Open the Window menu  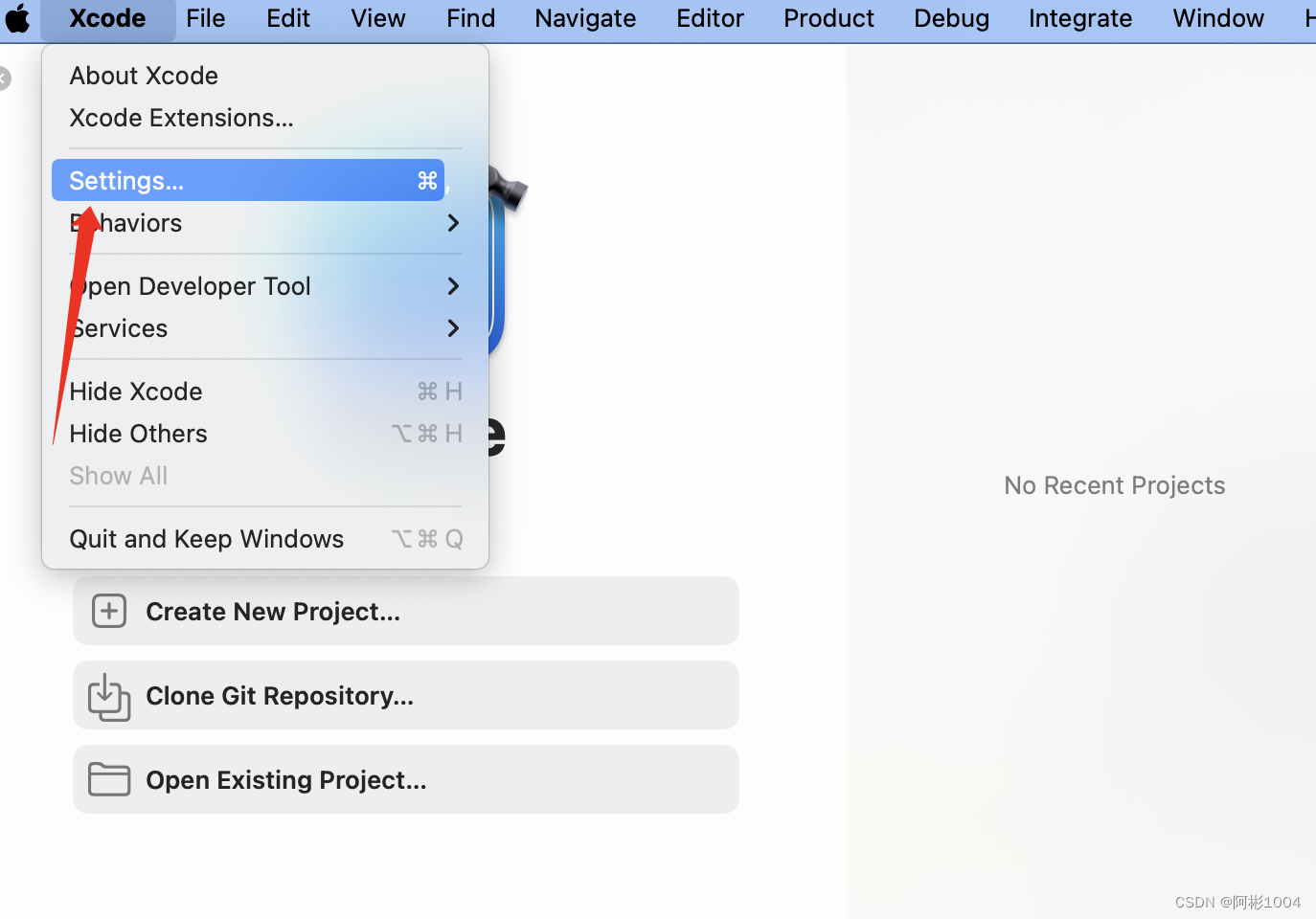[1218, 18]
